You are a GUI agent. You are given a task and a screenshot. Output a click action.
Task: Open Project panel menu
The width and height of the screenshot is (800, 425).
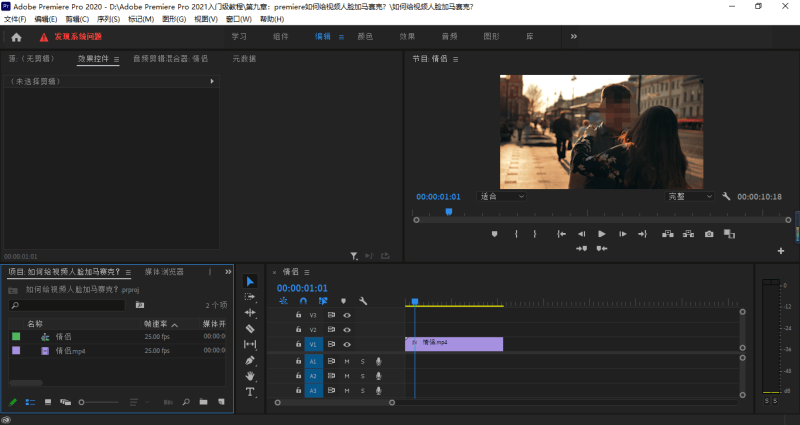tap(129, 272)
